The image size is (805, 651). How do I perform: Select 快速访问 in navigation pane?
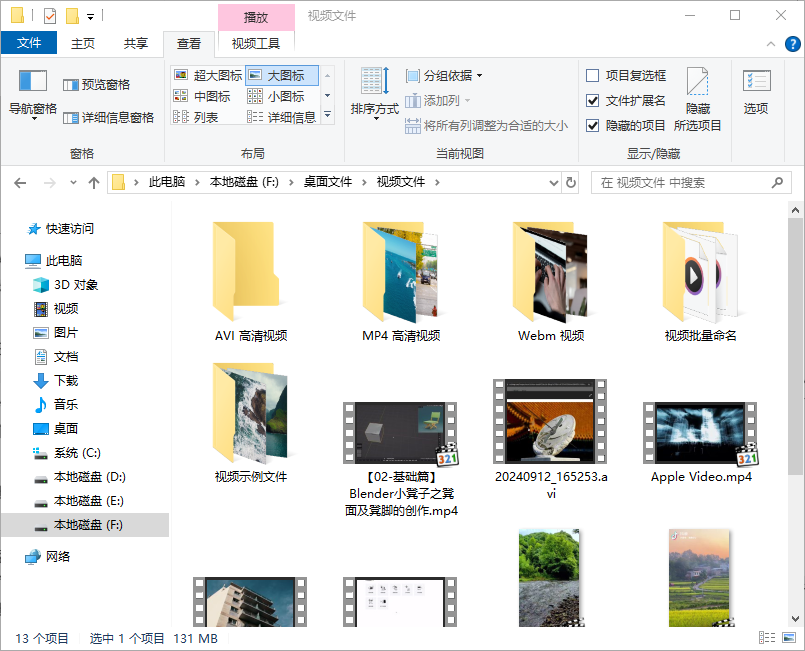[61, 228]
